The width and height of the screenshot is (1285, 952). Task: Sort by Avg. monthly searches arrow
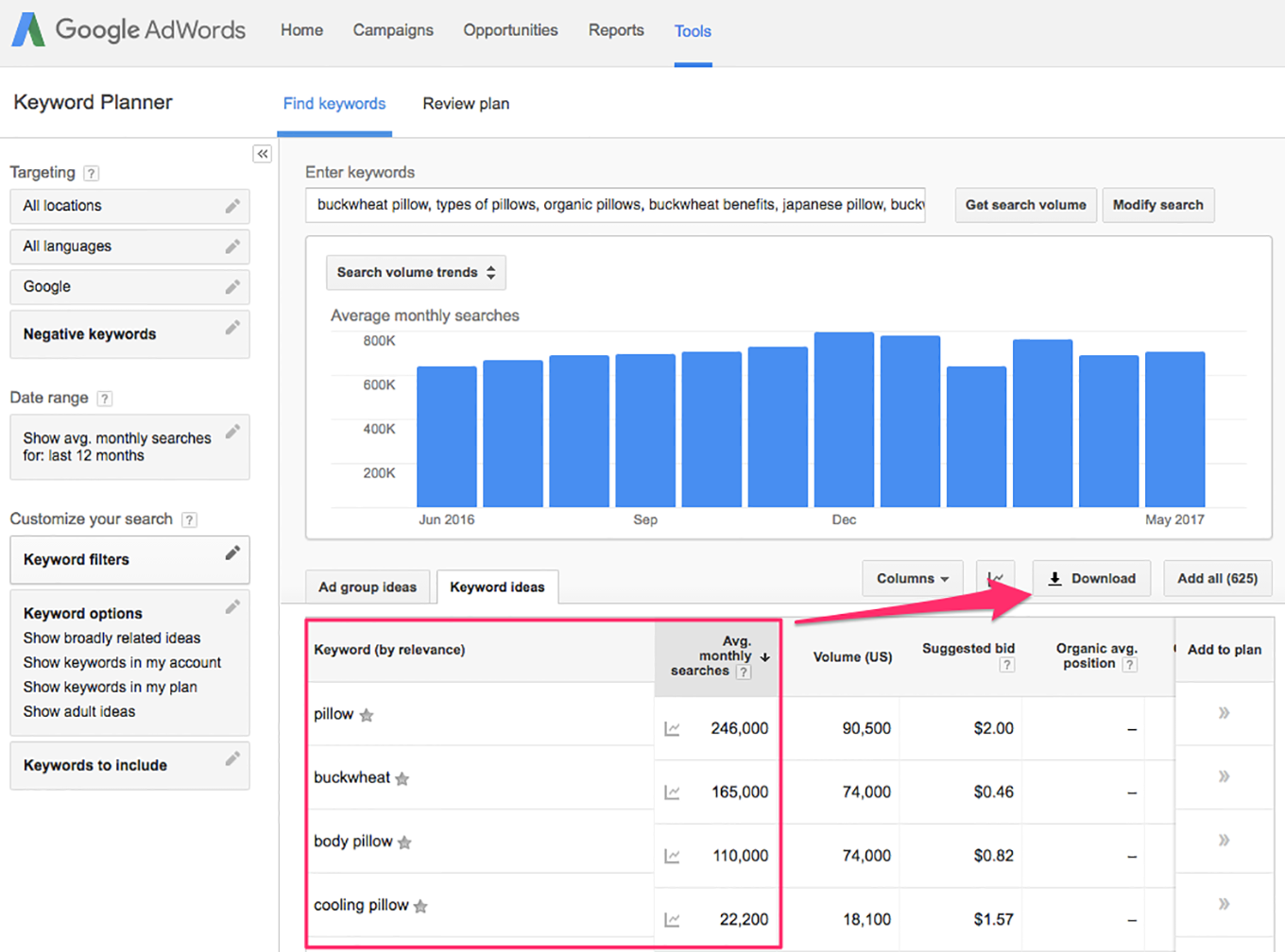pos(765,657)
